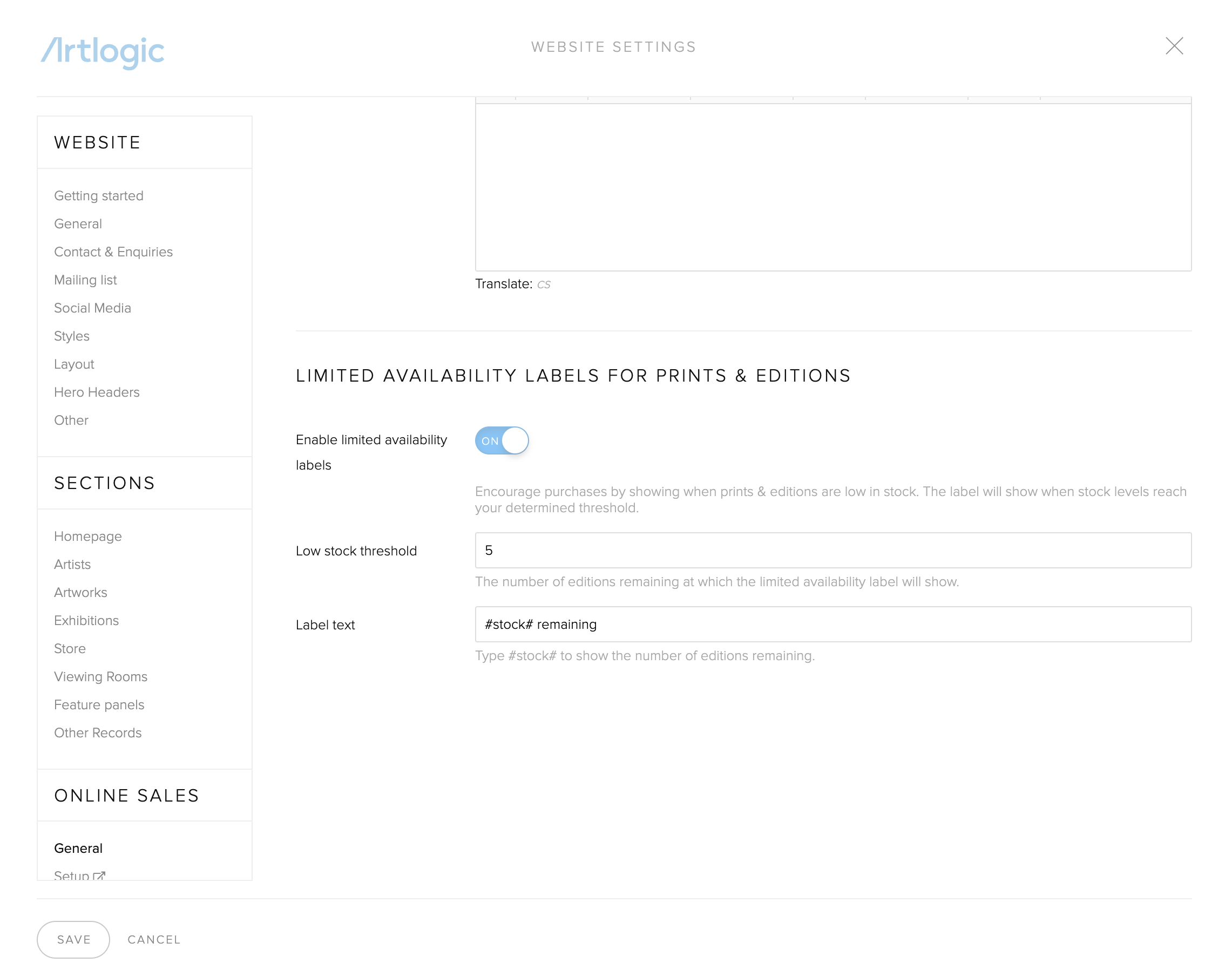Select Contact & Enquiries in sidebar
Screen dimensions: 1232x977
[x=113, y=252]
